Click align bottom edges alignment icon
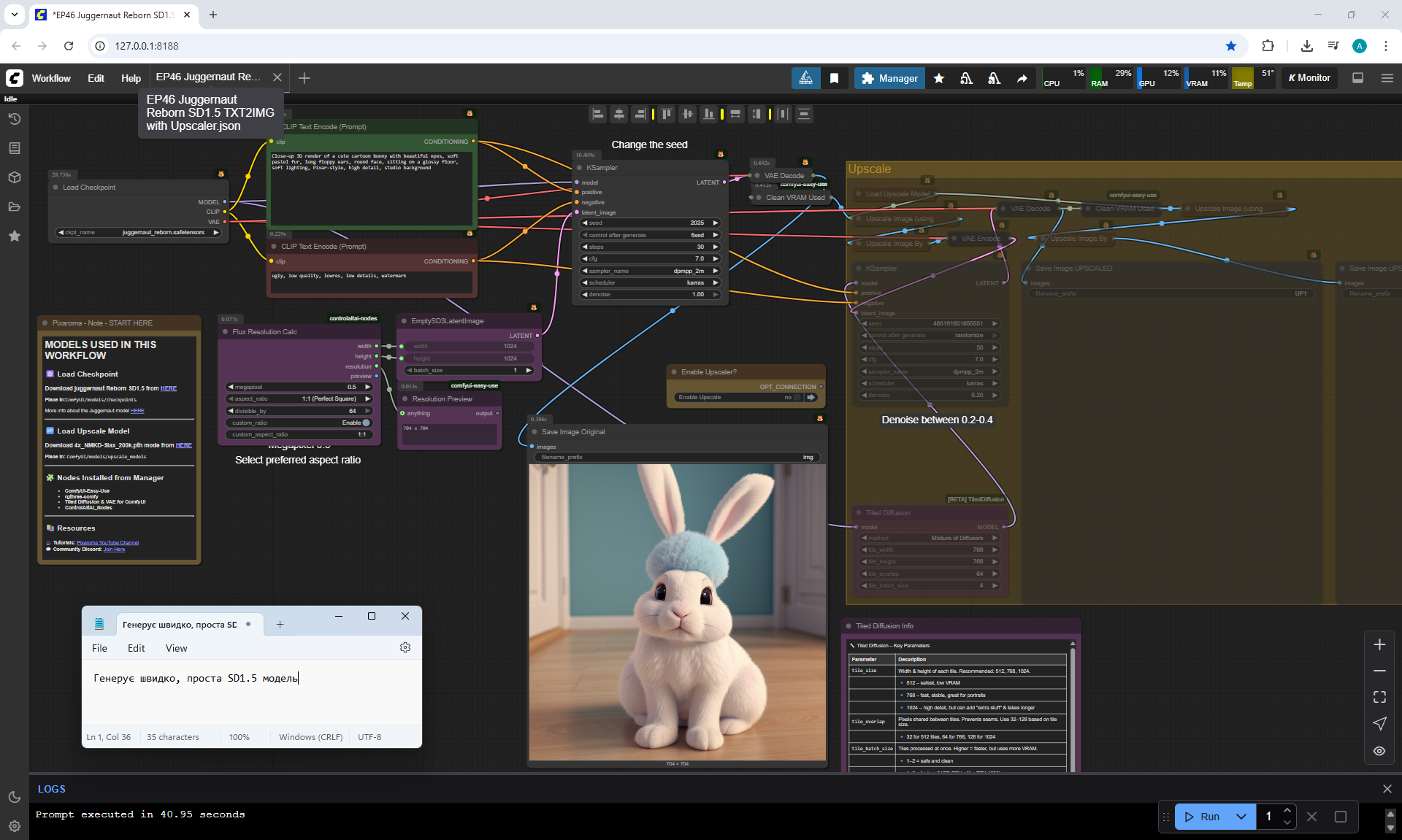1402x840 pixels. click(x=708, y=114)
